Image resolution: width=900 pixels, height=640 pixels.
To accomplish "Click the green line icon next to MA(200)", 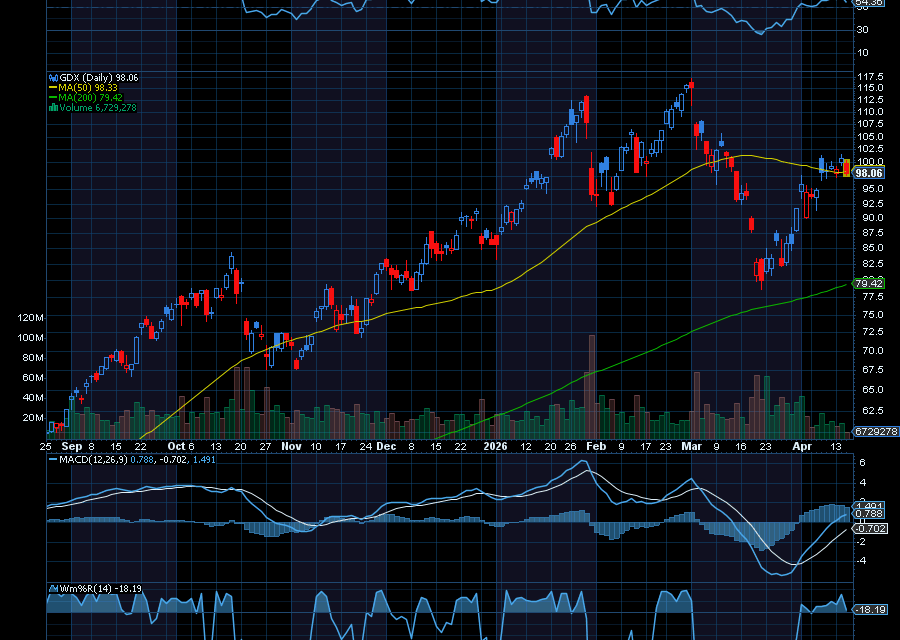I will pyautogui.click(x=51, y=96).
